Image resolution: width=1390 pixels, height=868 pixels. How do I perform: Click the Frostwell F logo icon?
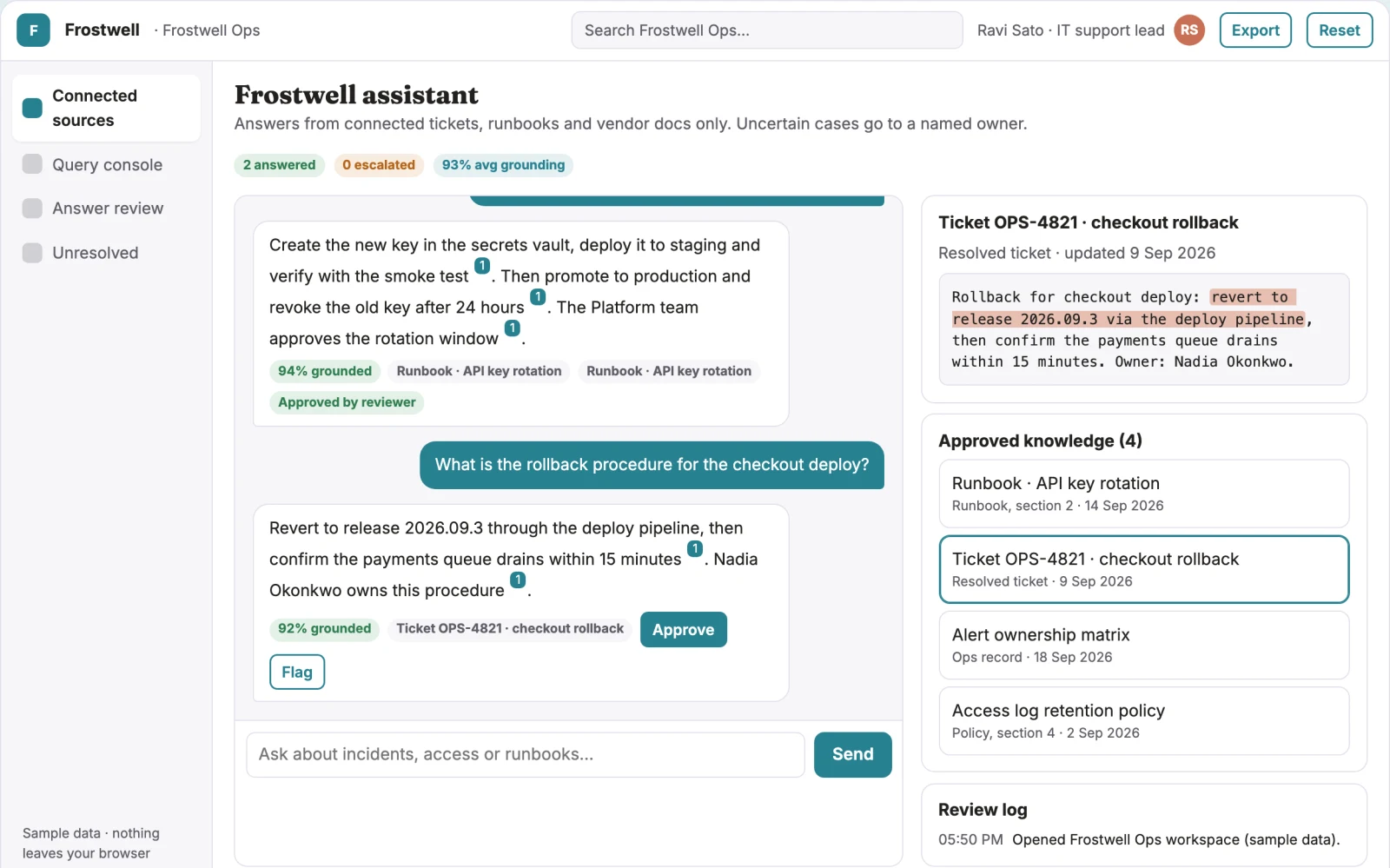33,30
